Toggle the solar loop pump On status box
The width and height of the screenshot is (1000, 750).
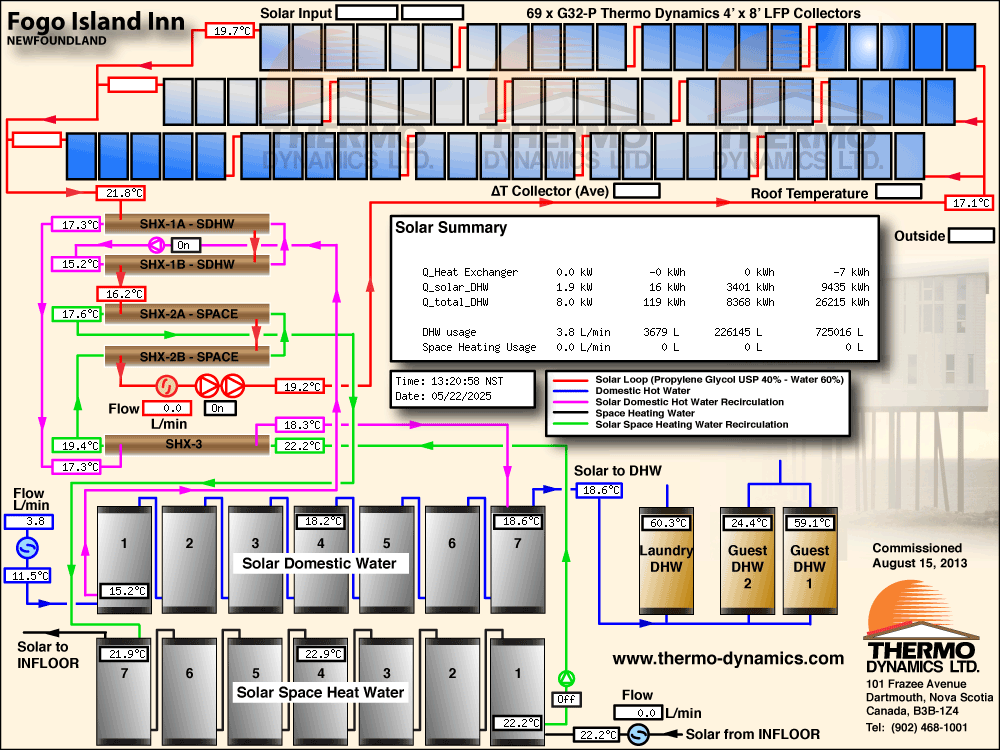click(220, 408)
